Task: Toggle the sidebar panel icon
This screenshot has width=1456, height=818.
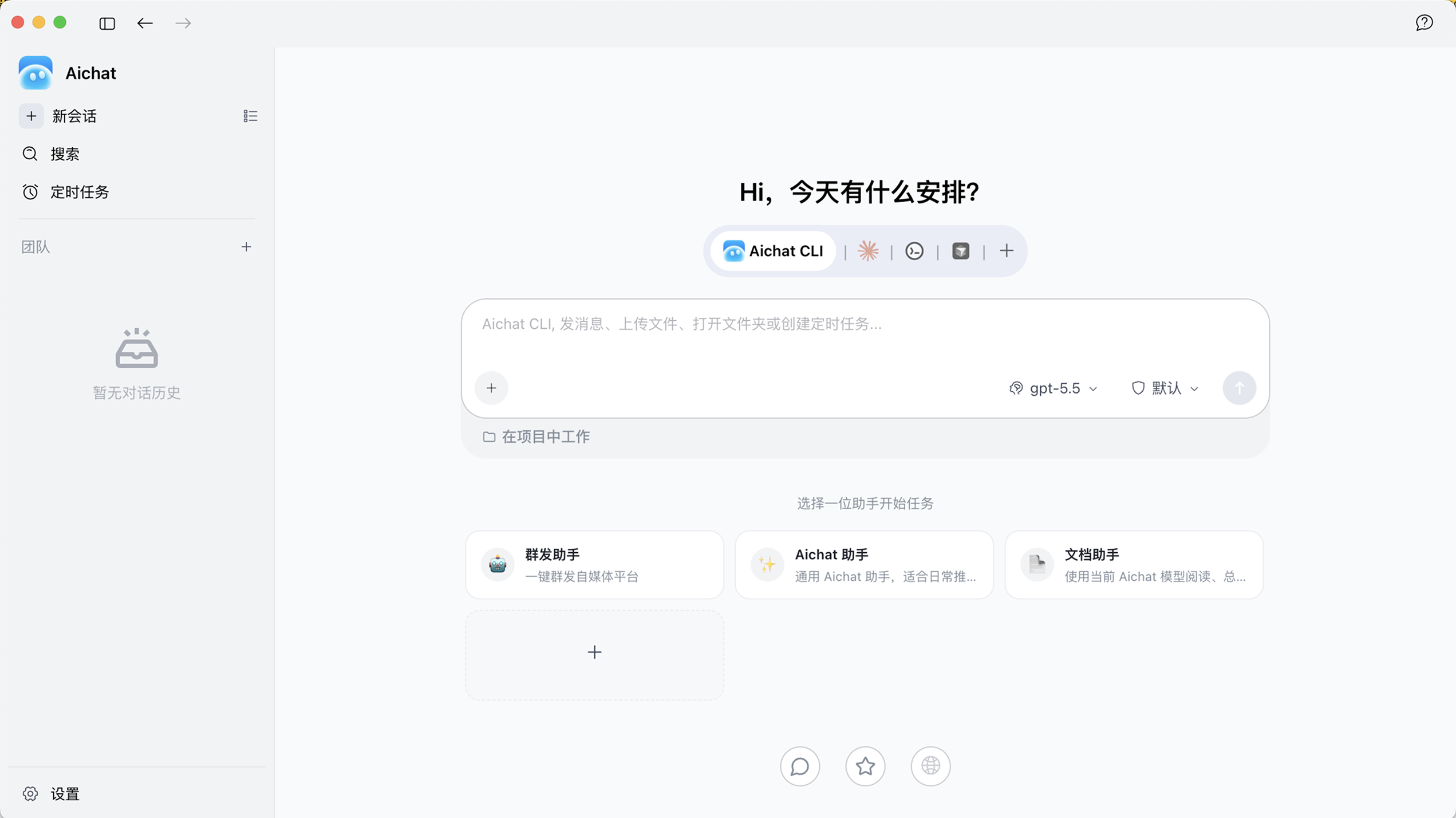Action: click(x=107, y=23)
